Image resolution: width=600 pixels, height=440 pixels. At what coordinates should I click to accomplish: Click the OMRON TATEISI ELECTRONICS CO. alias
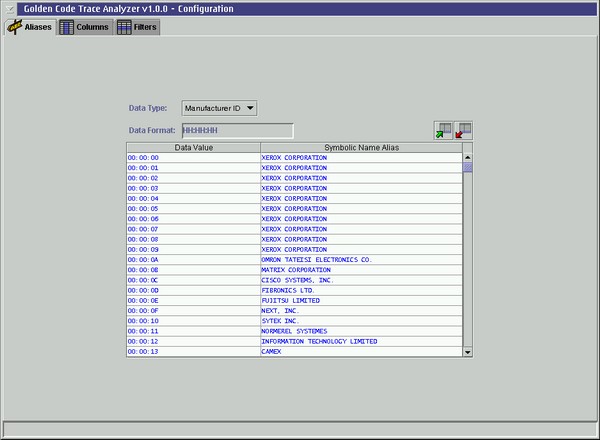click(x=361, y=260)
